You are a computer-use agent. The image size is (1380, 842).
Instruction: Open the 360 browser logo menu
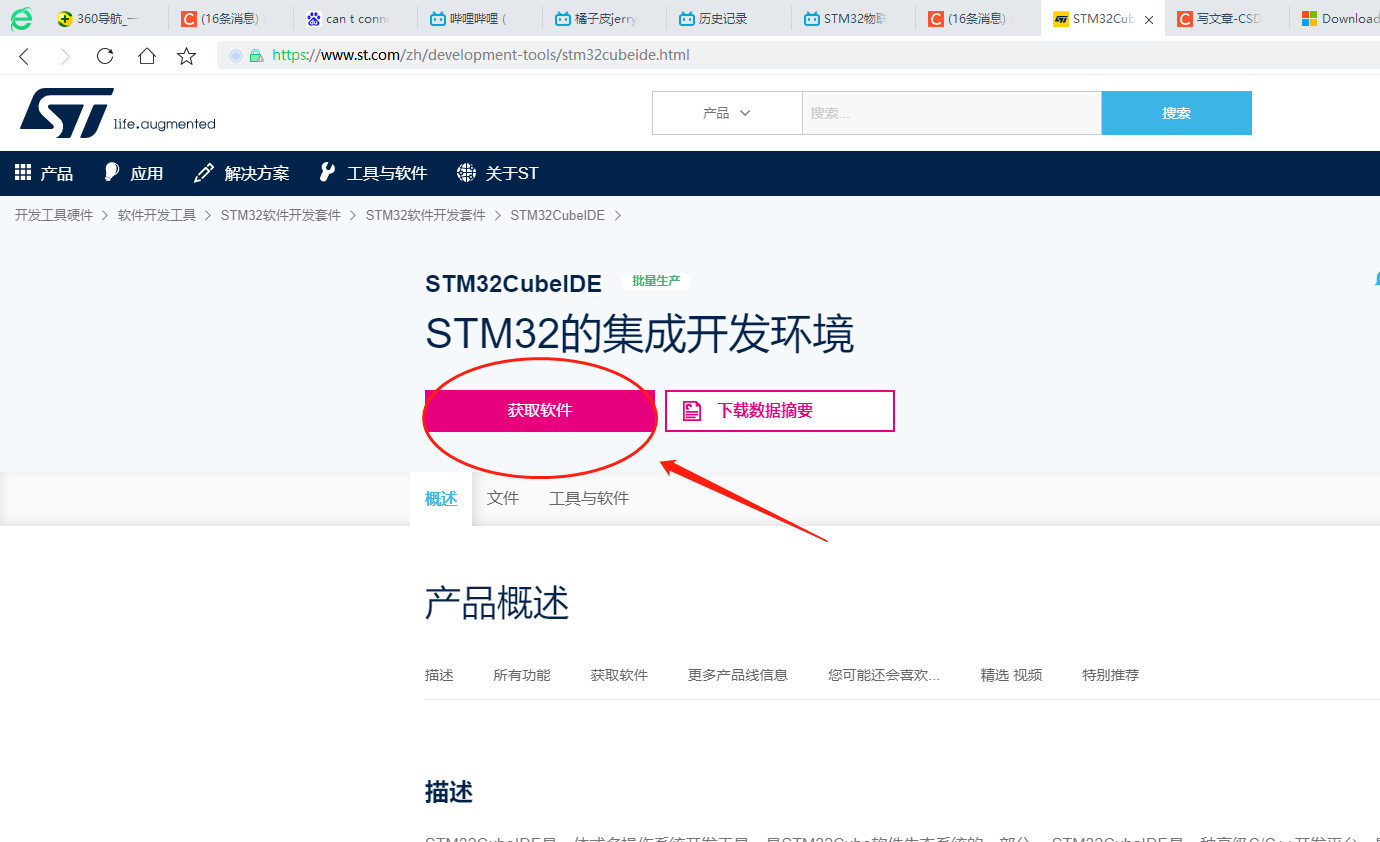pos(21,18)
